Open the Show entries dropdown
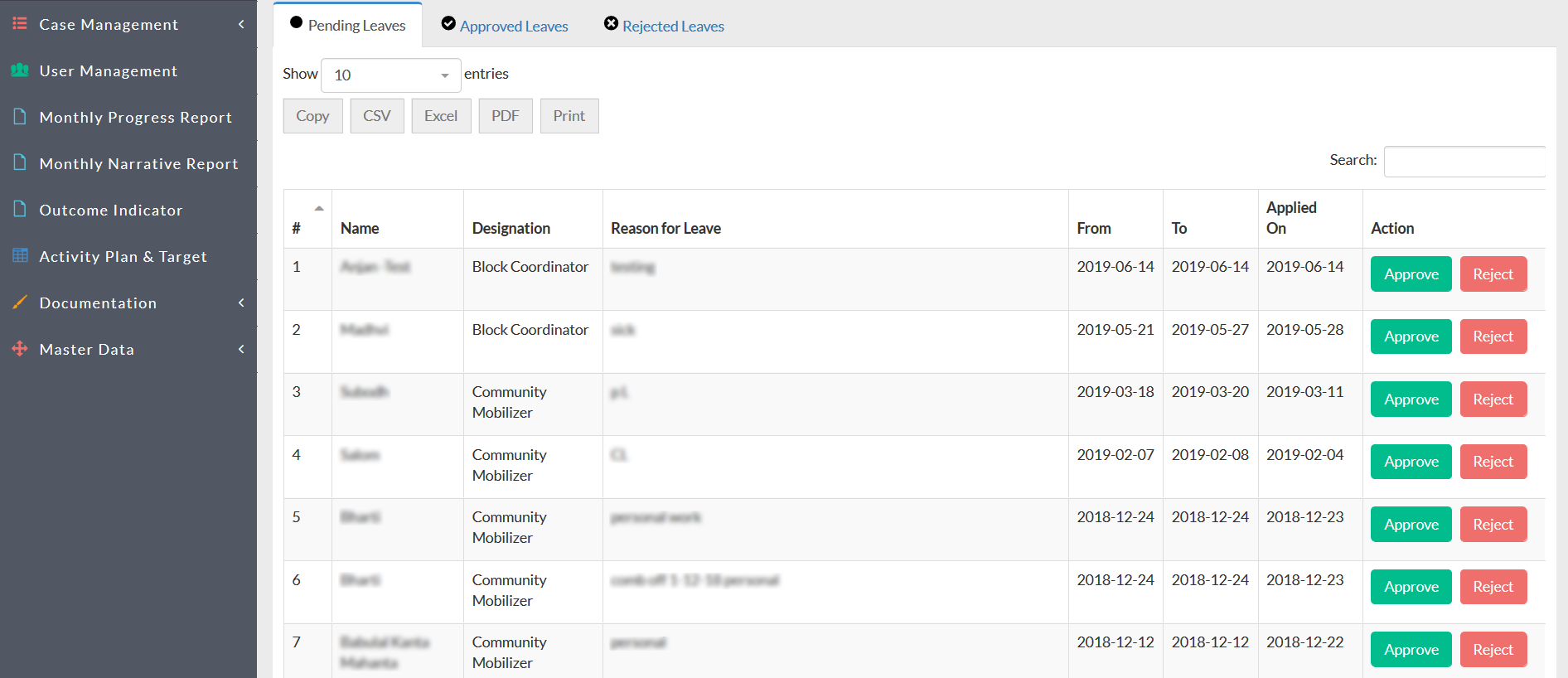Image resolution: width=1568 pixels, height=678 pixels. [x=390, y=75]
